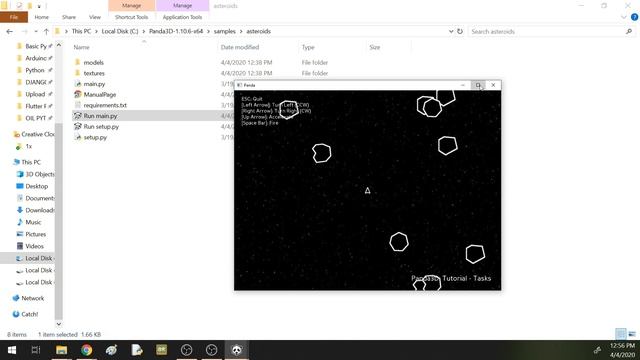The image size is (640, 360).
Task: Select 'This PC' in address path
Action: click(x=81, y=31)
